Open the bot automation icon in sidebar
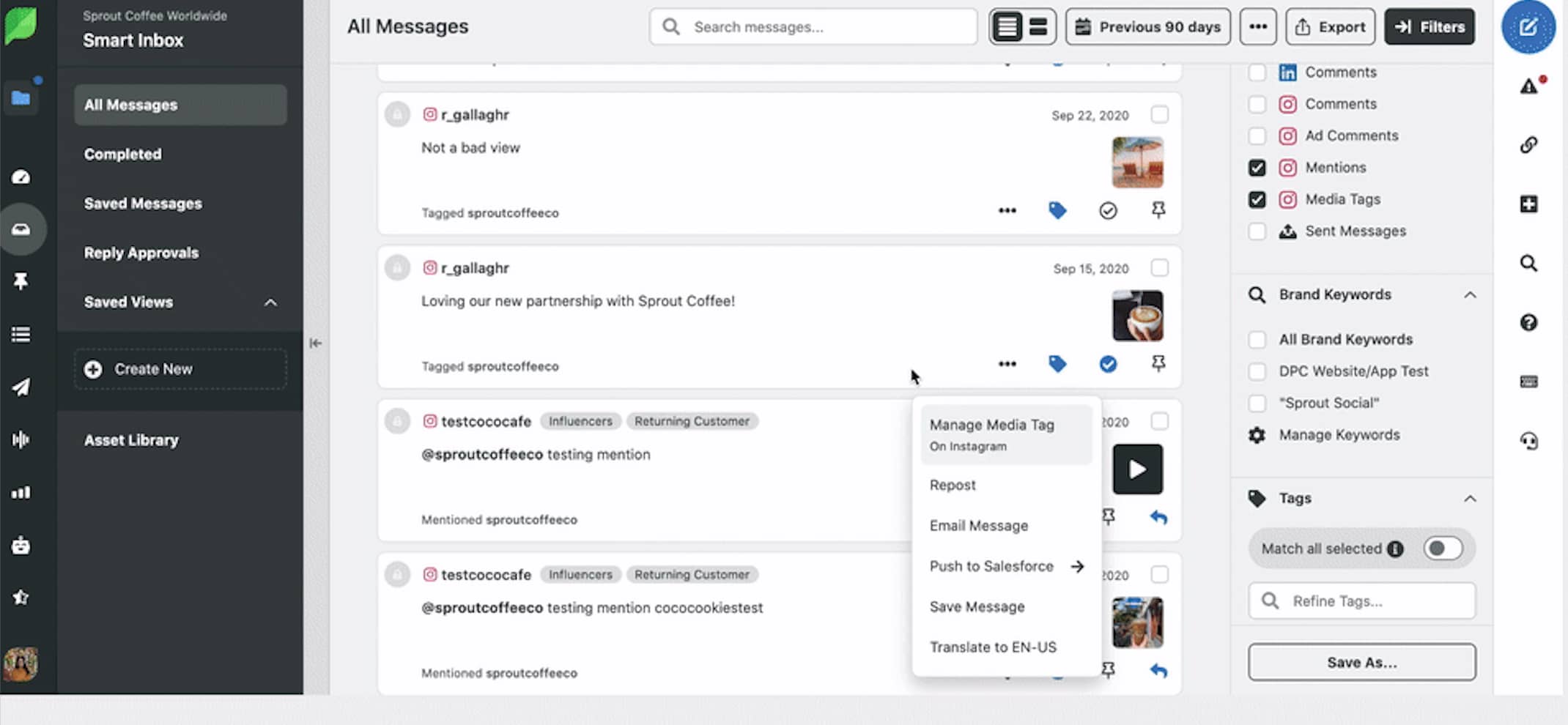The height and width of the screenshot is (725, 1568). pos(22,545)
